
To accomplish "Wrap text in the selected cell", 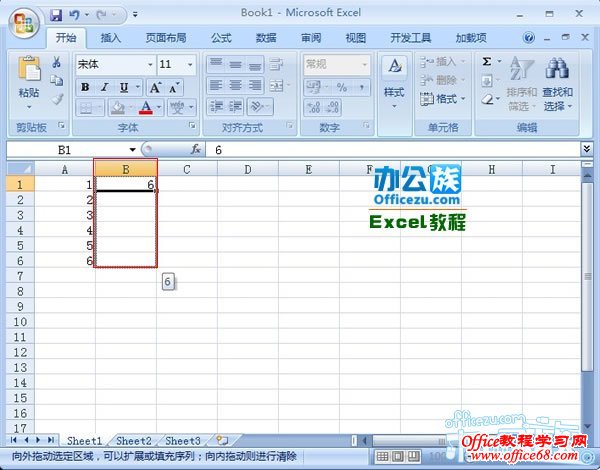I will click(x=276, y=64).
